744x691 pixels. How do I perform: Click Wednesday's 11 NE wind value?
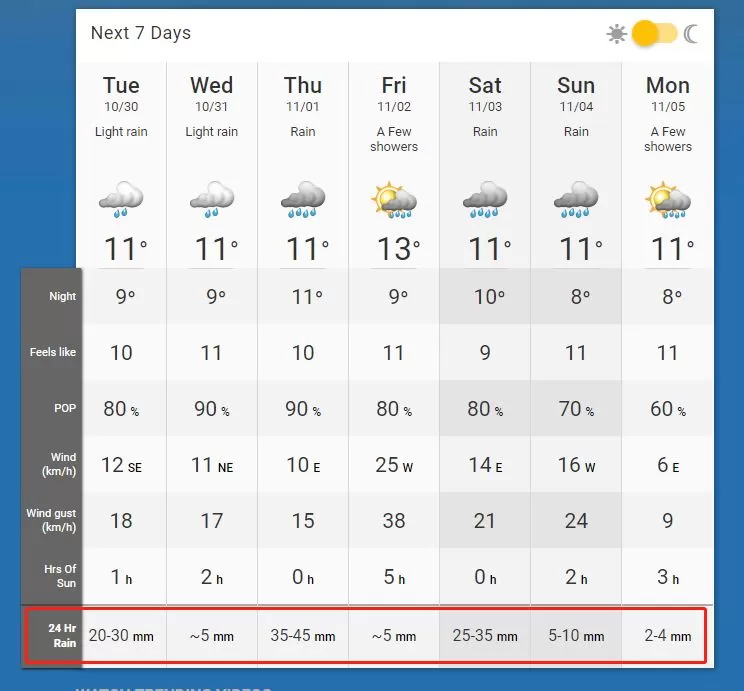click(x=212, y=465)
